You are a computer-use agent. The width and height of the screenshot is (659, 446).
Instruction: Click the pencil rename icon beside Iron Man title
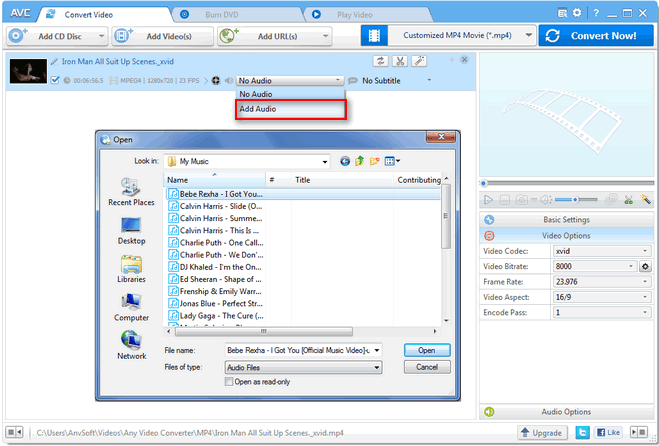click(54, 62)
